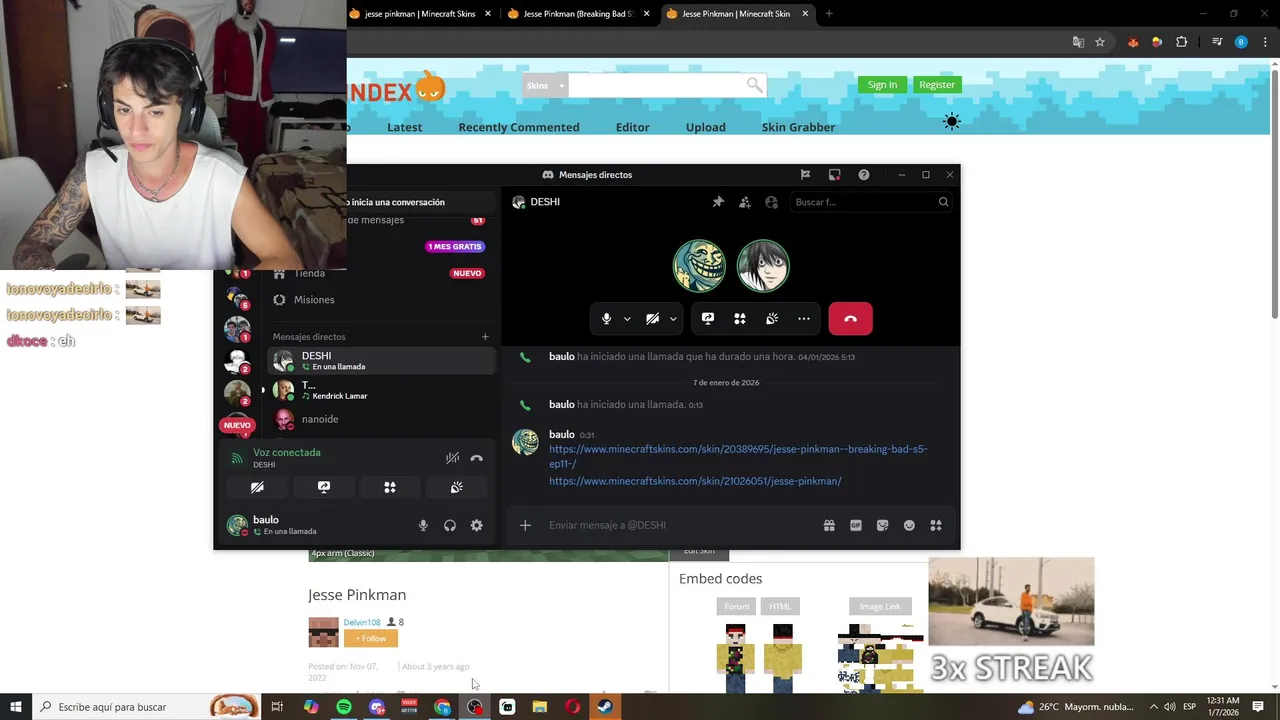Open Tienda in Discord sidebar
The height and width of the screenshot is (720, 1280).
pyautogui.click(x=309, y=273)
